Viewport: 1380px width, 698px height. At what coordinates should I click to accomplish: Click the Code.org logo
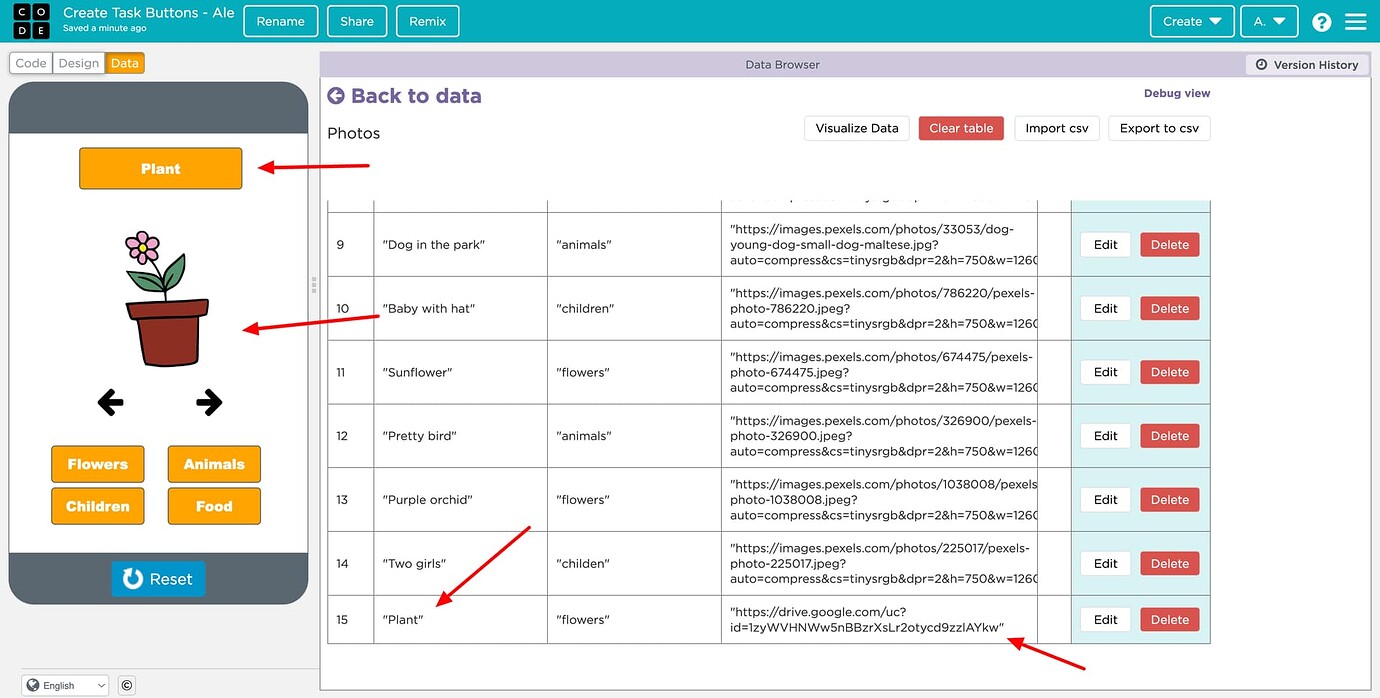(31, 21)
